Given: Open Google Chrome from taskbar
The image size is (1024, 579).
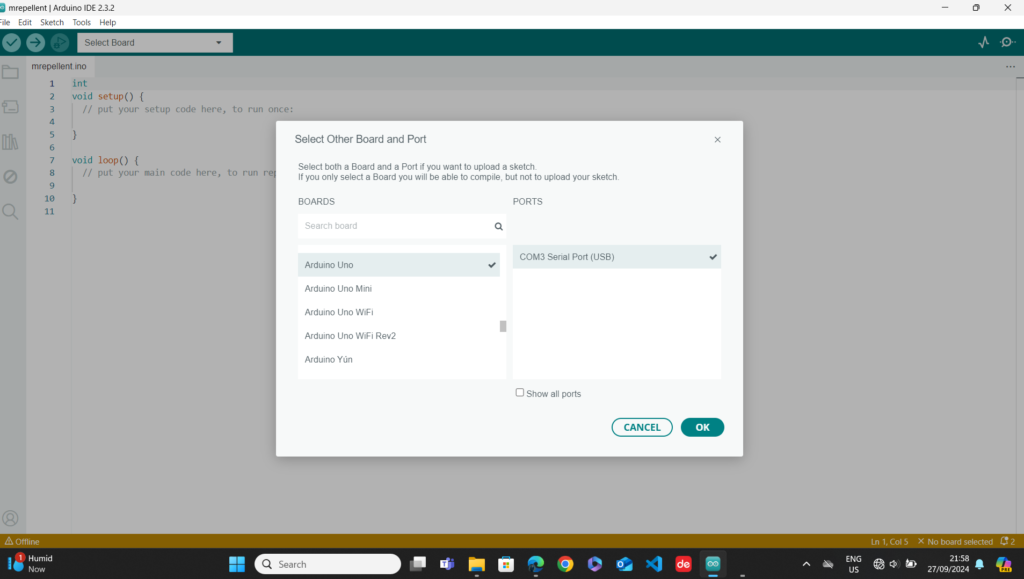Looking at the screenshot, I should (x=566, y=564).
